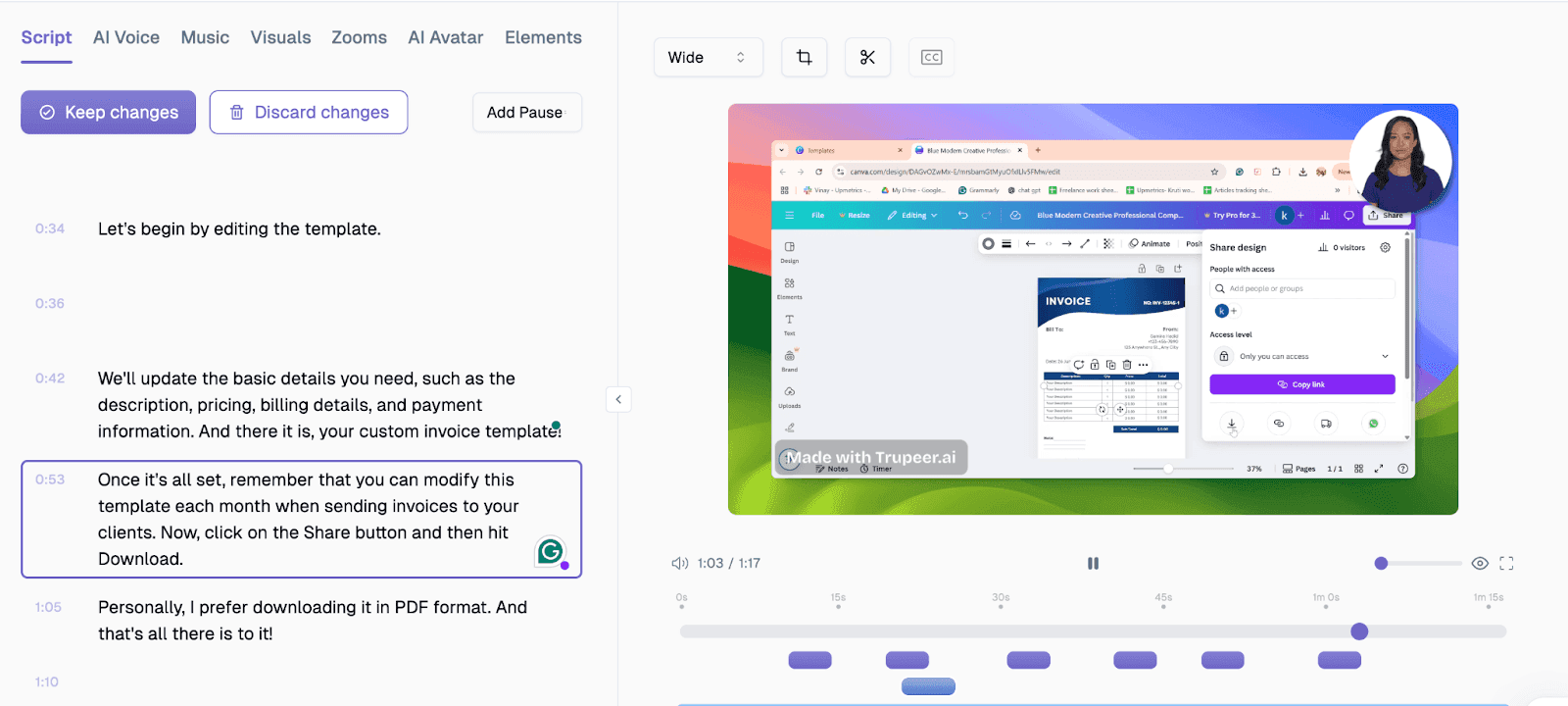Screen dimensions: 1568x706
Task: Switch to the Script tab
Action: 46,37
